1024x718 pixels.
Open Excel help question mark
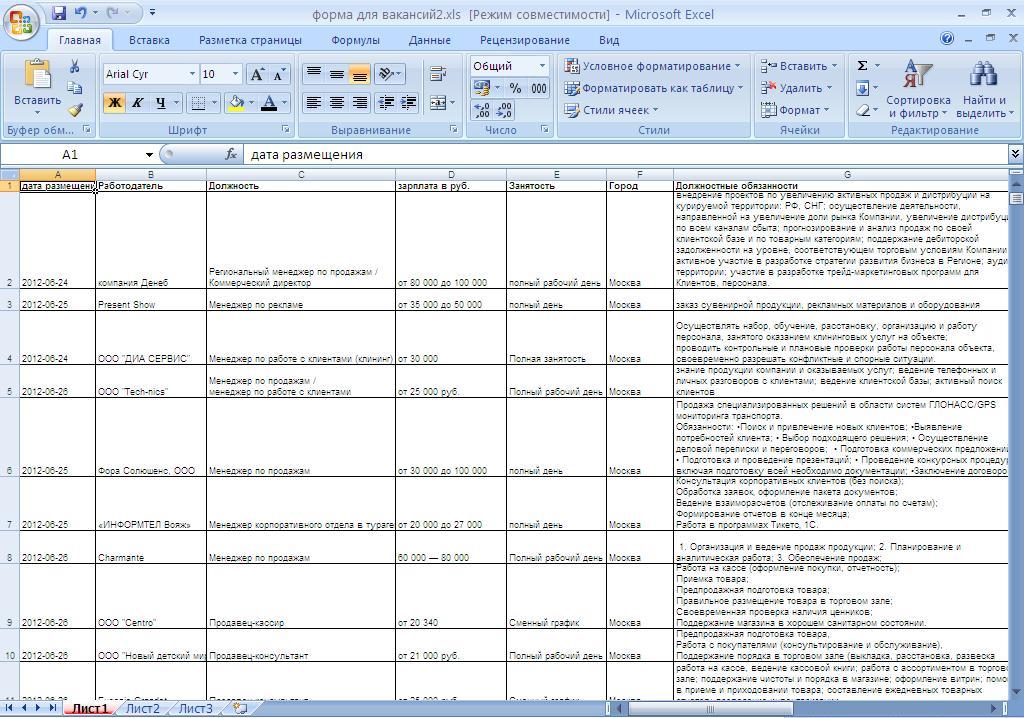click(x=947, y=39)
